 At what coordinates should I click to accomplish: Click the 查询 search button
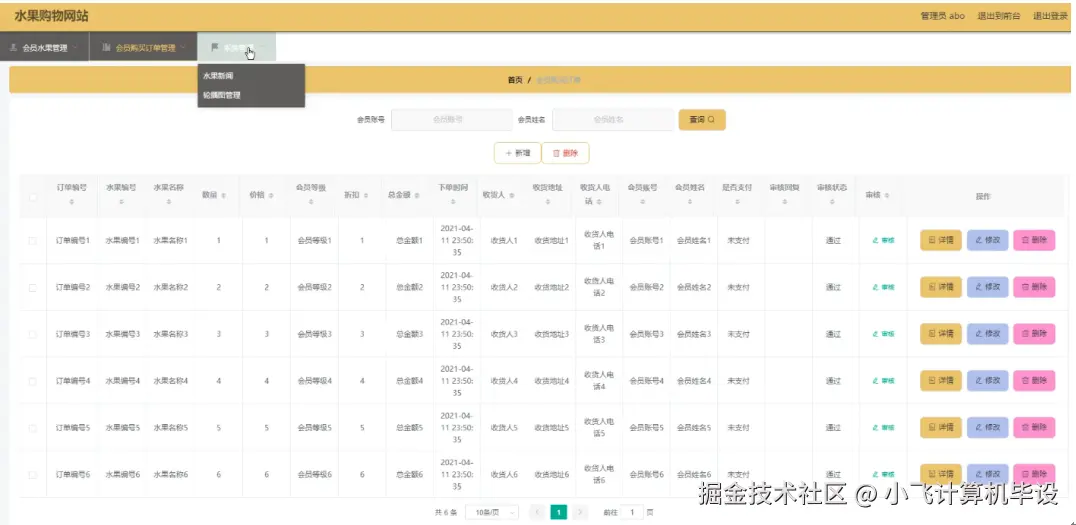[x=702, y=119]
